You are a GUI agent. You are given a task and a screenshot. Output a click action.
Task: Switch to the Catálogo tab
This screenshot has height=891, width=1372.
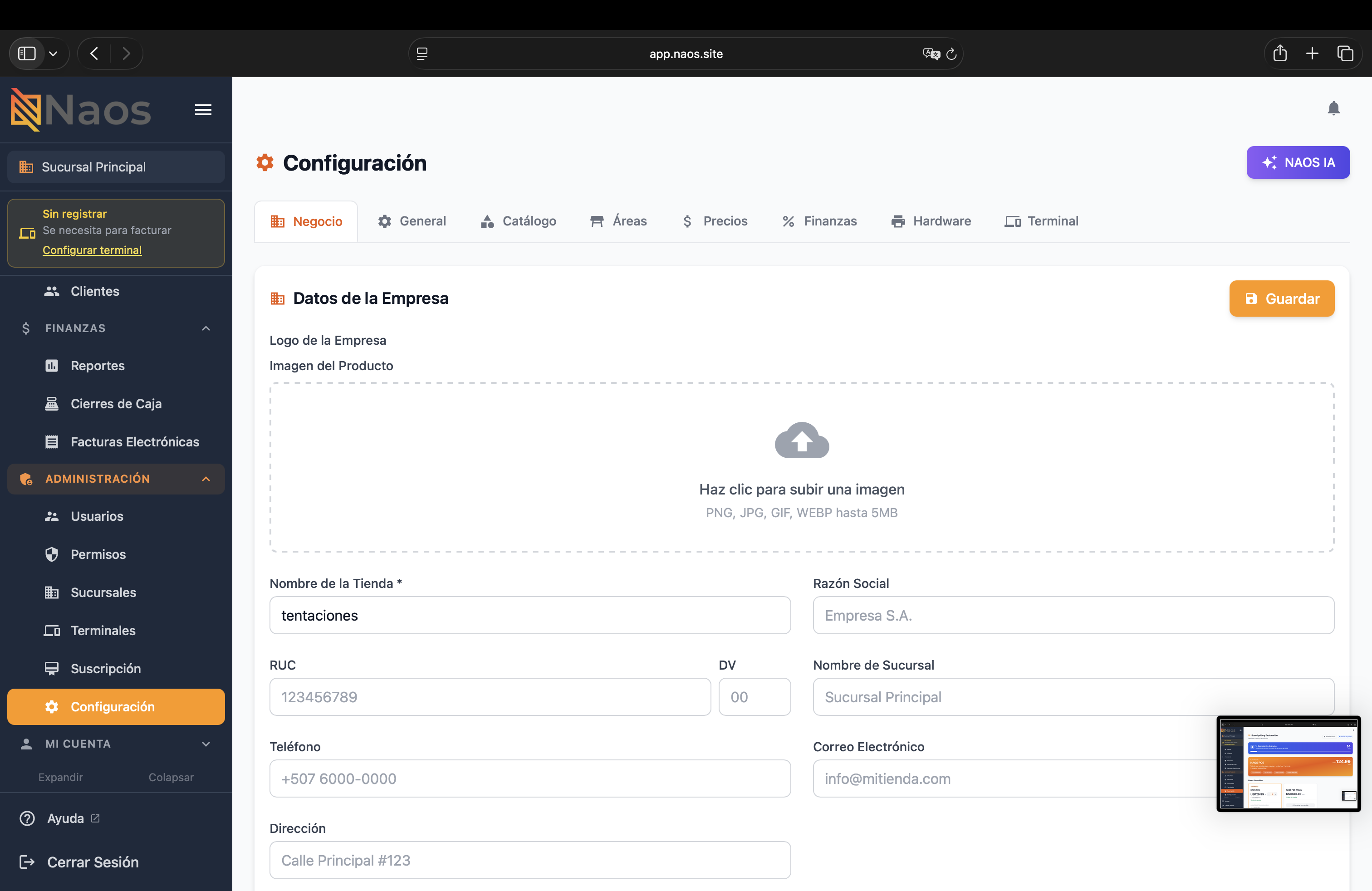click(518, 221)
